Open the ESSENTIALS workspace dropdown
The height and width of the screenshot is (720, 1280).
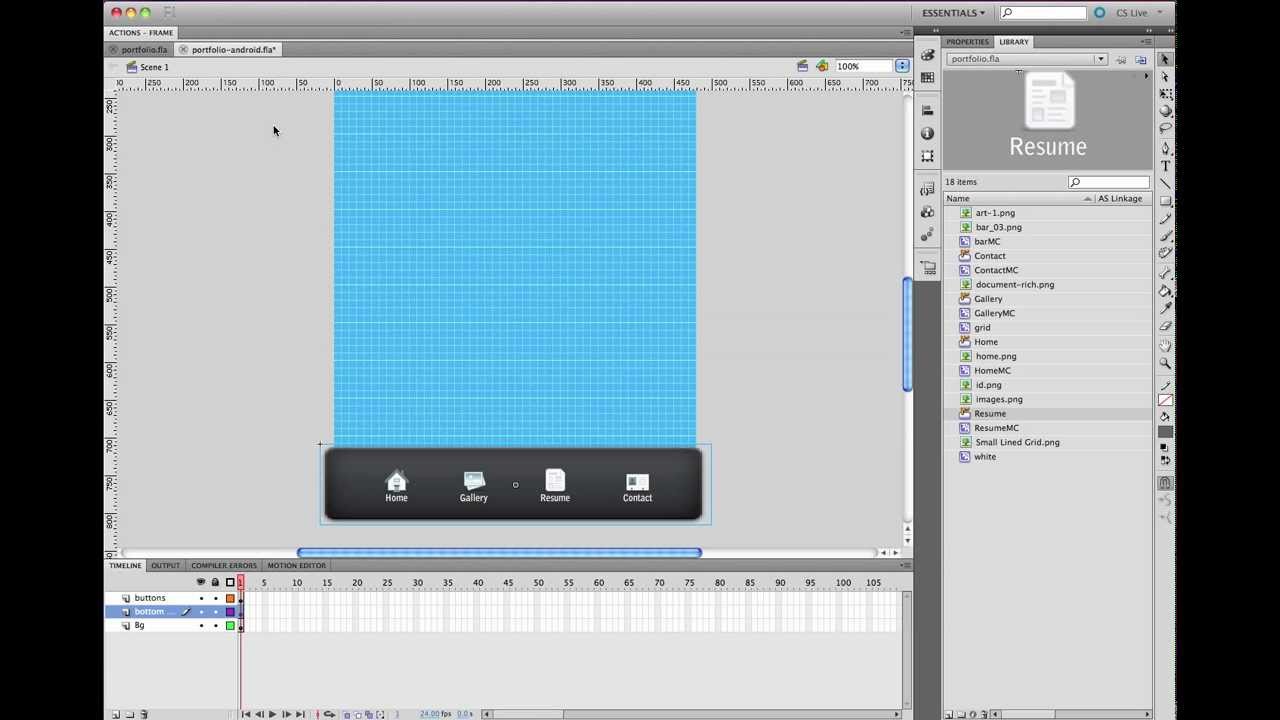click(953, 13)
